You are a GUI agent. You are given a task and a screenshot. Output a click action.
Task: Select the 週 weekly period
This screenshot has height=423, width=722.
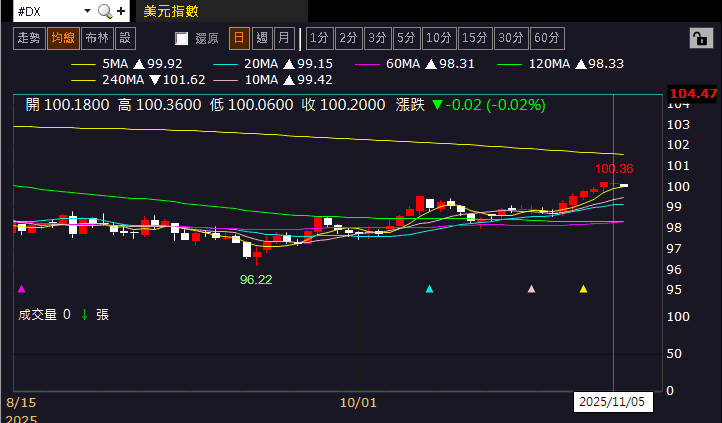click(x=262, y=38)
